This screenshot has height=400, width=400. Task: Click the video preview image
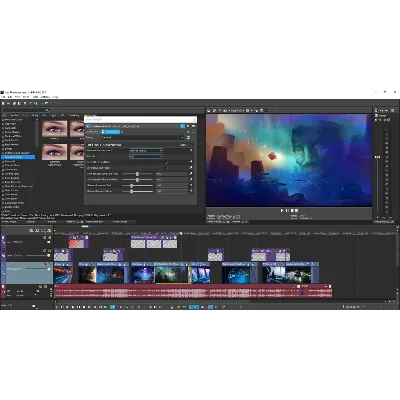point(289,160)
